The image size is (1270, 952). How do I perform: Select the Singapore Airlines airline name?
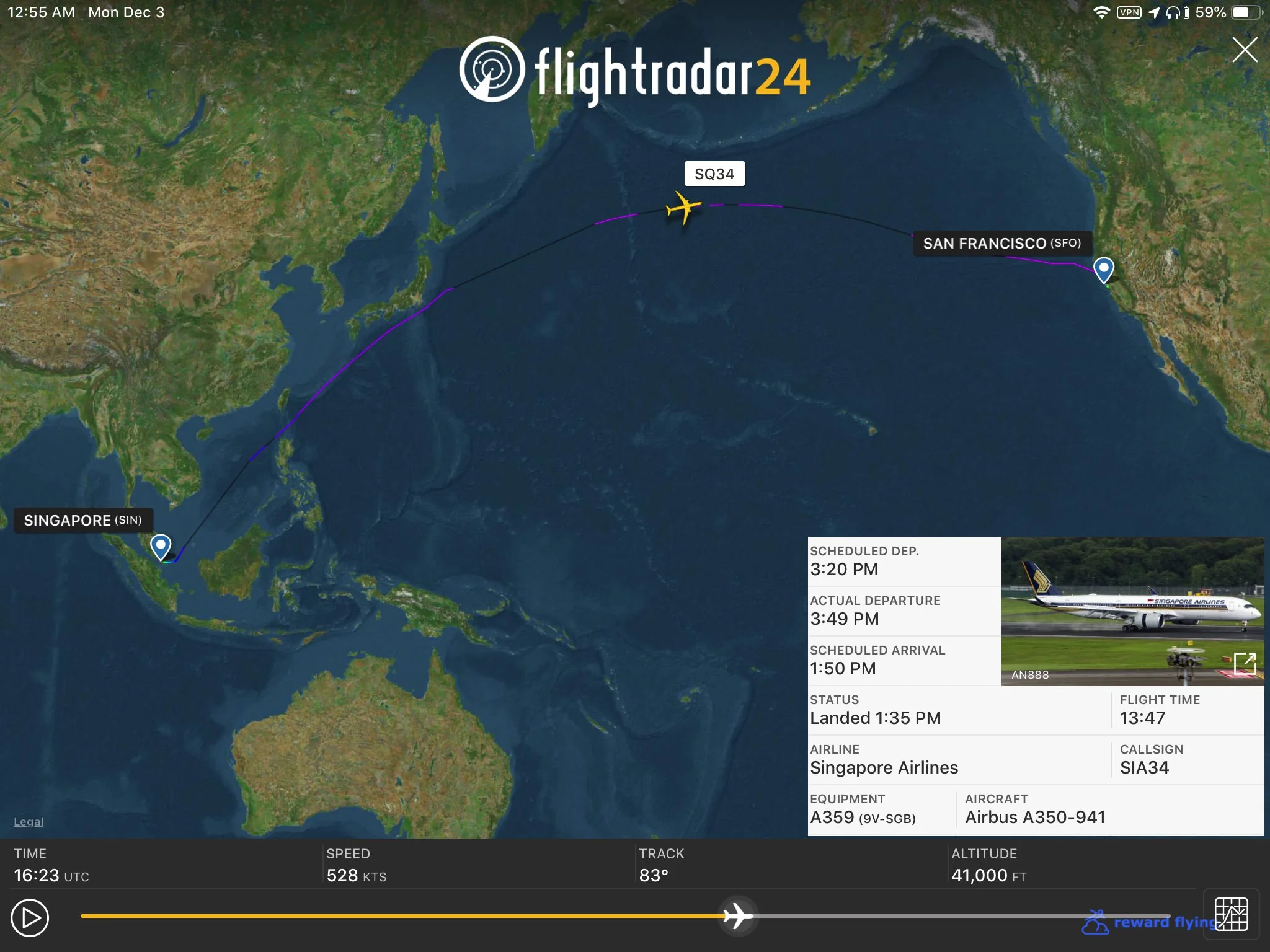point(884,767)
